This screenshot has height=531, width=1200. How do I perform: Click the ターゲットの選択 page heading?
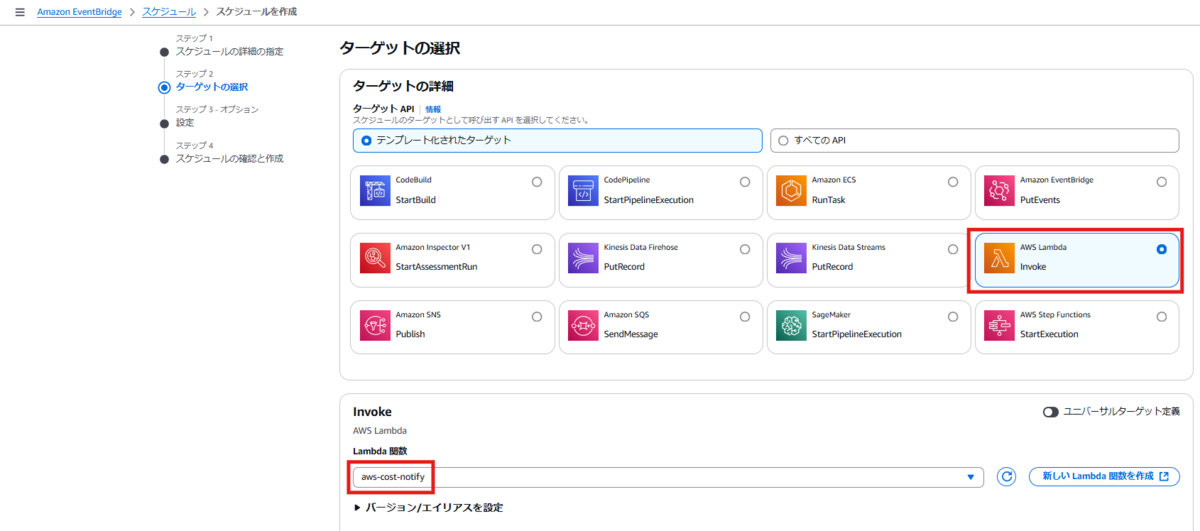[400, 48]
